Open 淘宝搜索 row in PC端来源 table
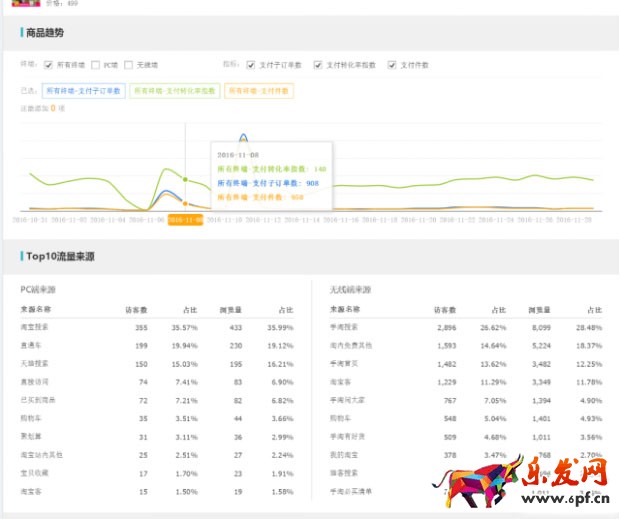The width and height of the screenshot is (620, 519). tap(35, 327)
